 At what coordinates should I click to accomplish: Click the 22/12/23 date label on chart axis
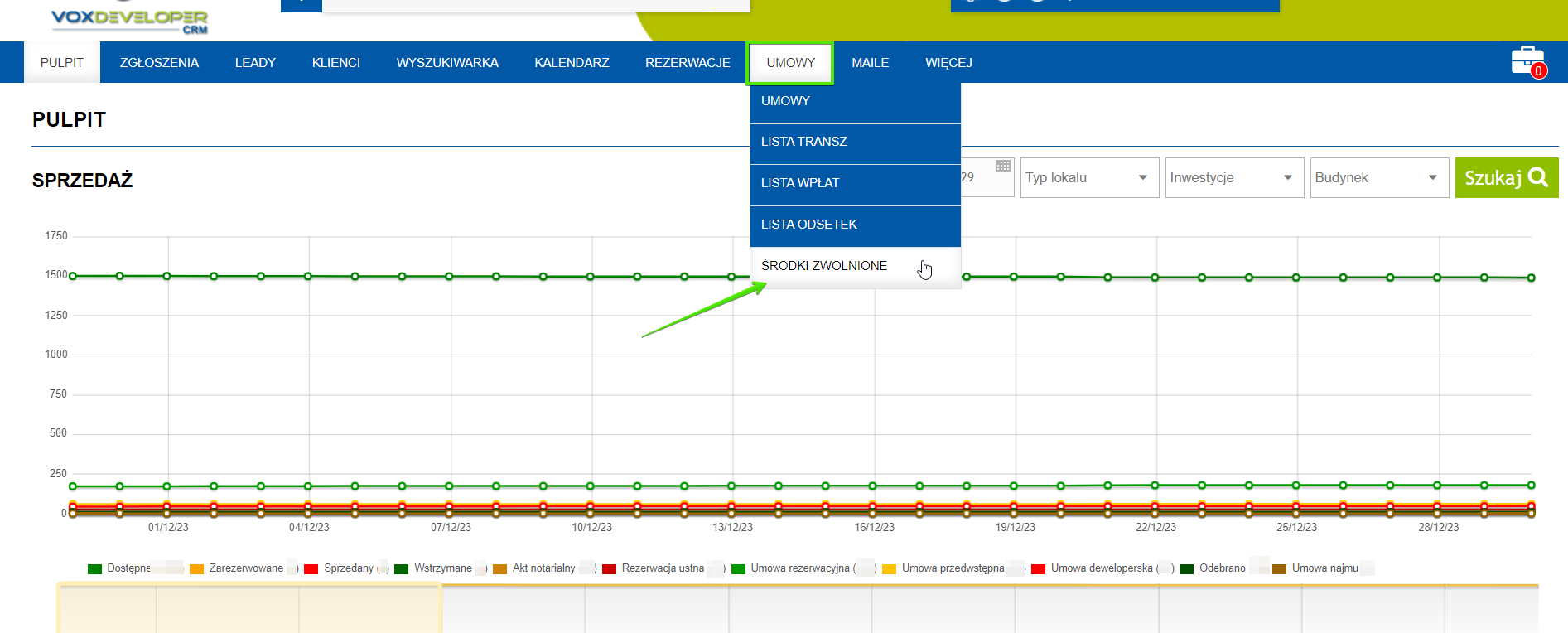(1156, 528)
